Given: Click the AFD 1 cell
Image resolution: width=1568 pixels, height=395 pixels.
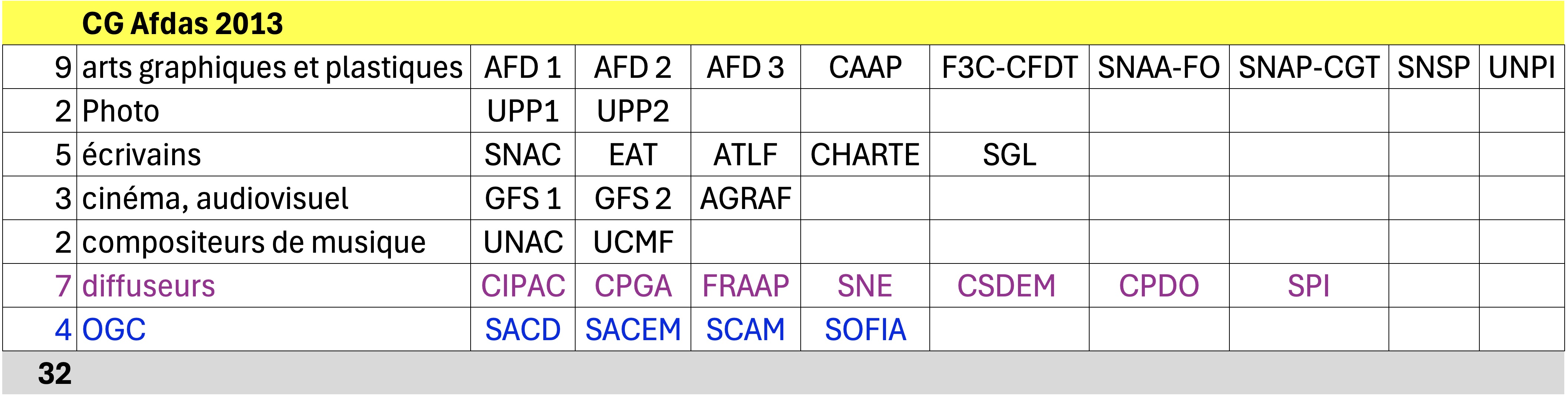Looking at the screenshot, I should tap(522, 67).
